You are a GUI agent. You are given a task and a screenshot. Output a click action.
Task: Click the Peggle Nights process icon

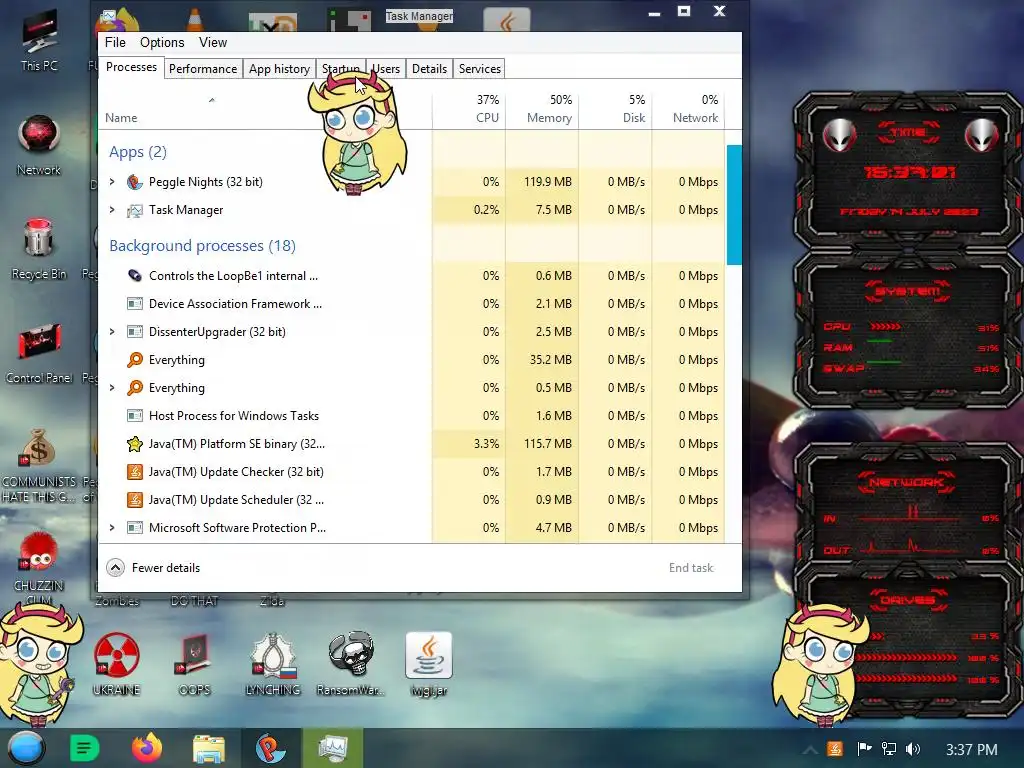[135, 182]
